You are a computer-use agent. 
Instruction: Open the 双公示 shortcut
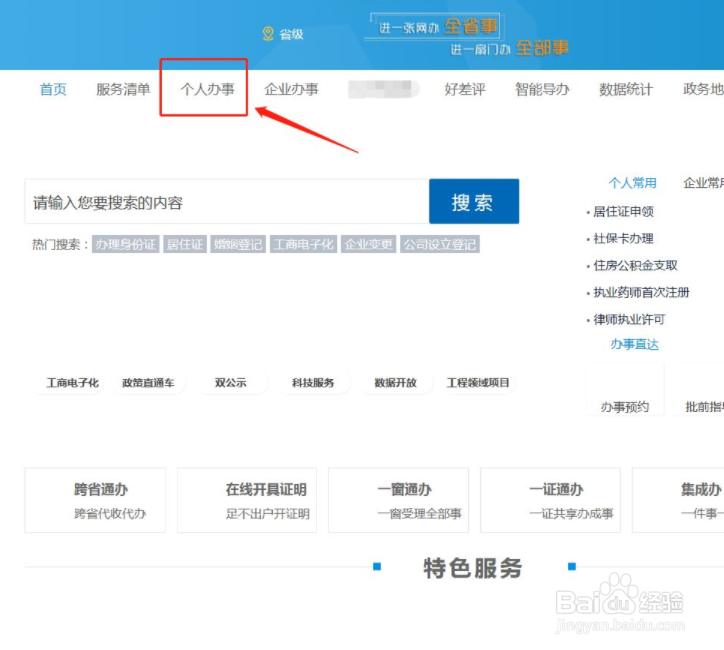(x=230, y=383)
